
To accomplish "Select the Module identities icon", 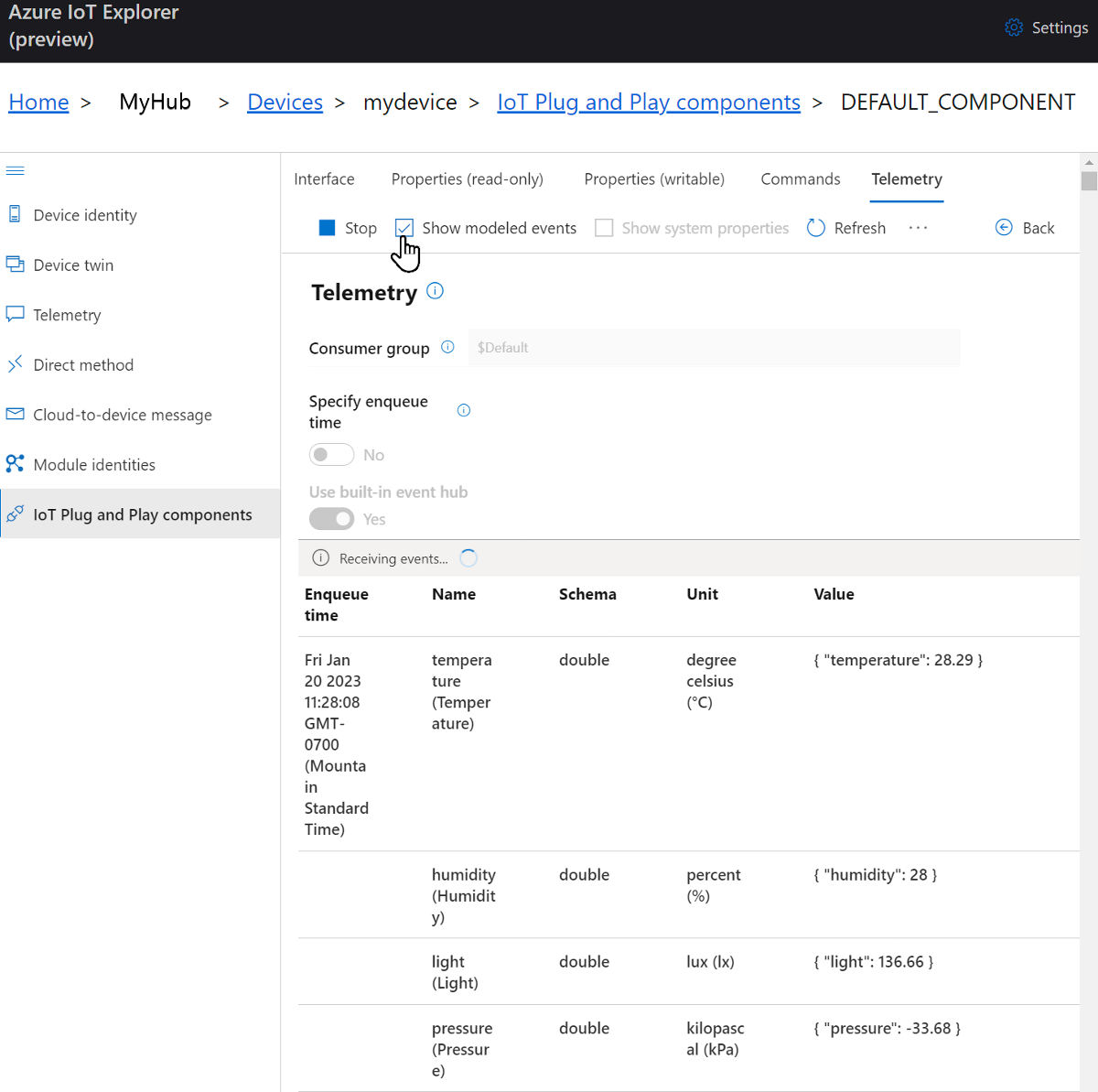I will 15,463.
